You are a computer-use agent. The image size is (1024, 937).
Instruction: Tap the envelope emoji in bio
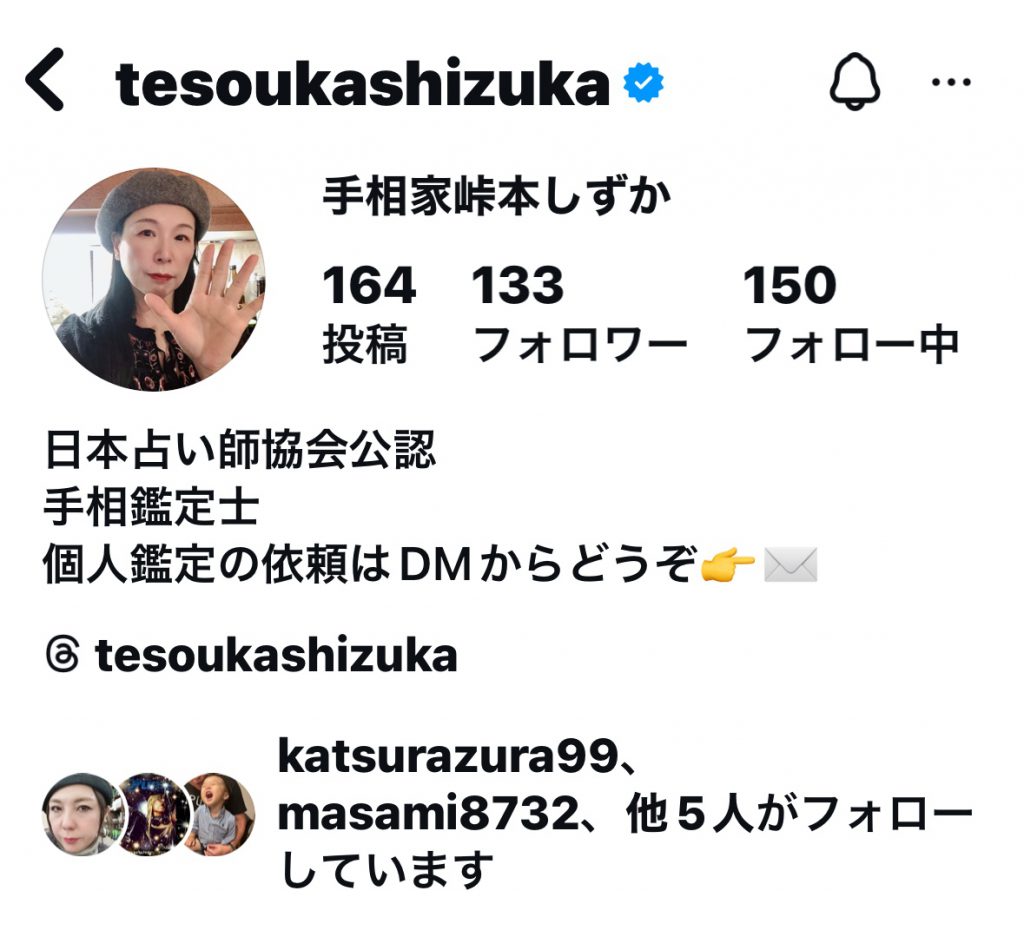(x=790, y=564)
